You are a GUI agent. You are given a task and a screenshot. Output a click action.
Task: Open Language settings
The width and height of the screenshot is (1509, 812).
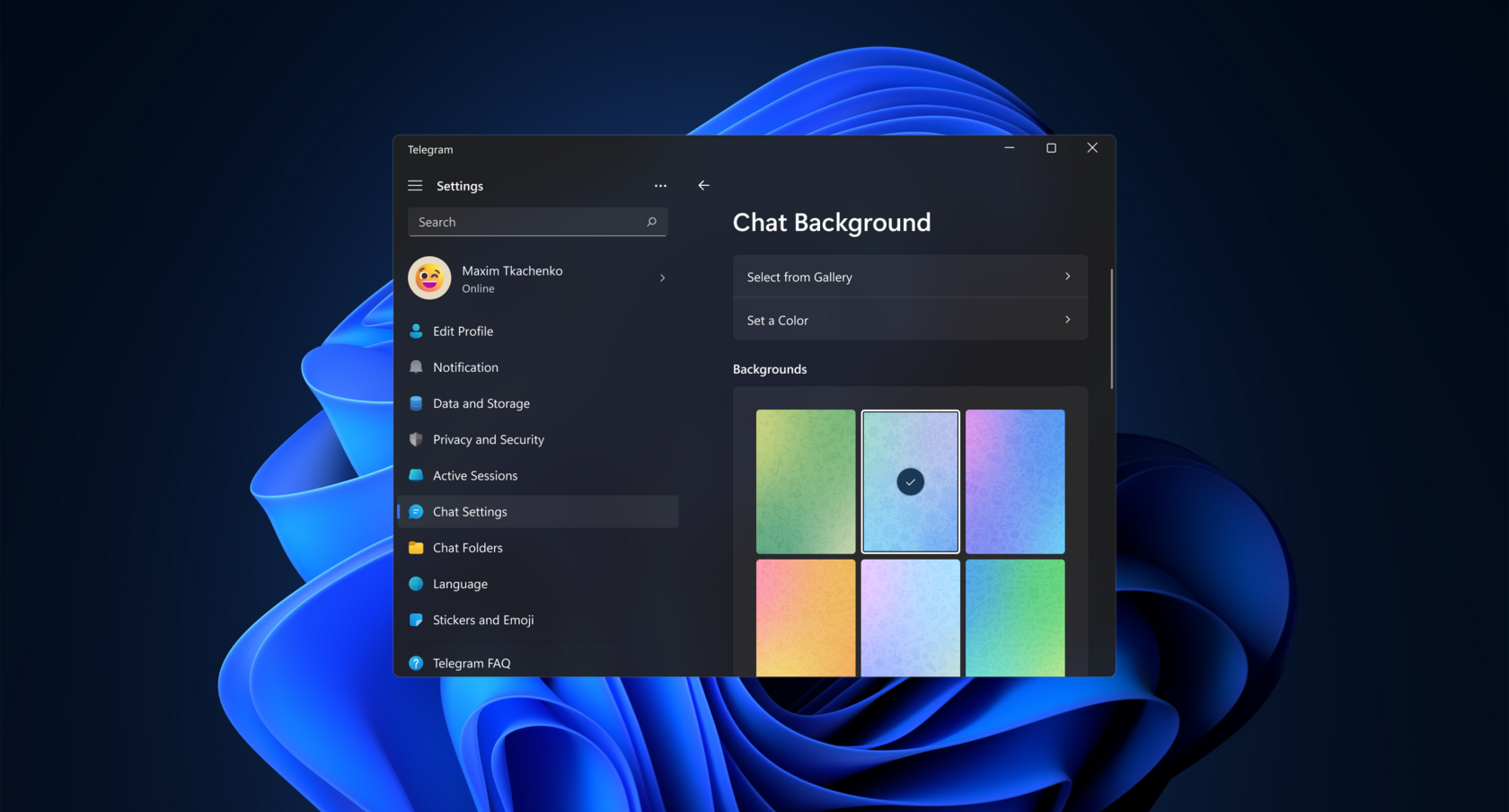point(537,584)
